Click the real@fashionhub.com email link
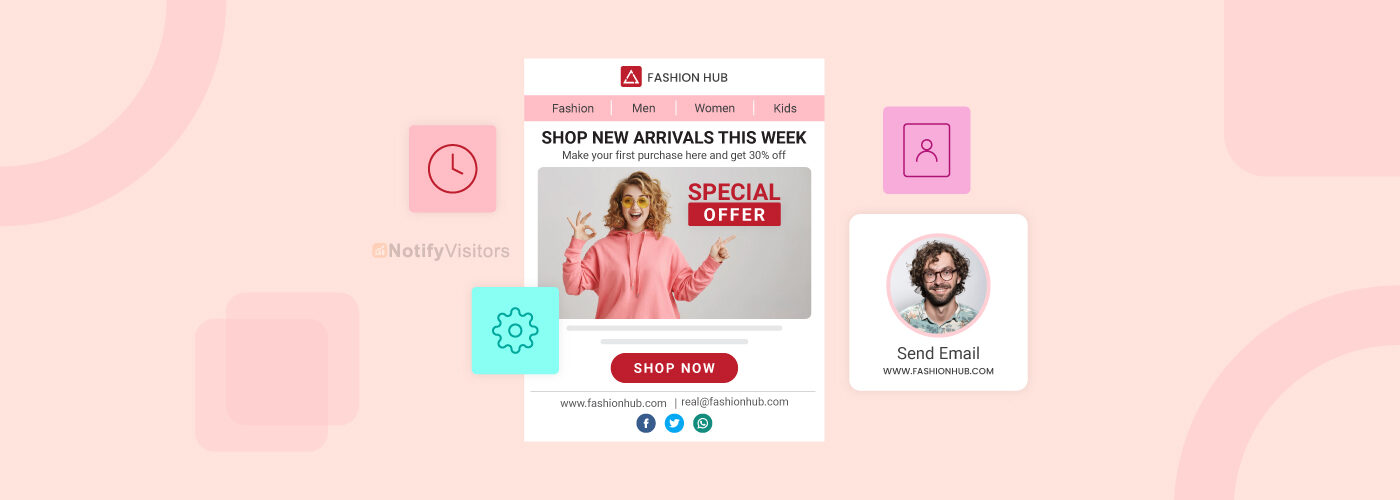The width and height of the screenshot is (1400, 500). pos(735,402)
